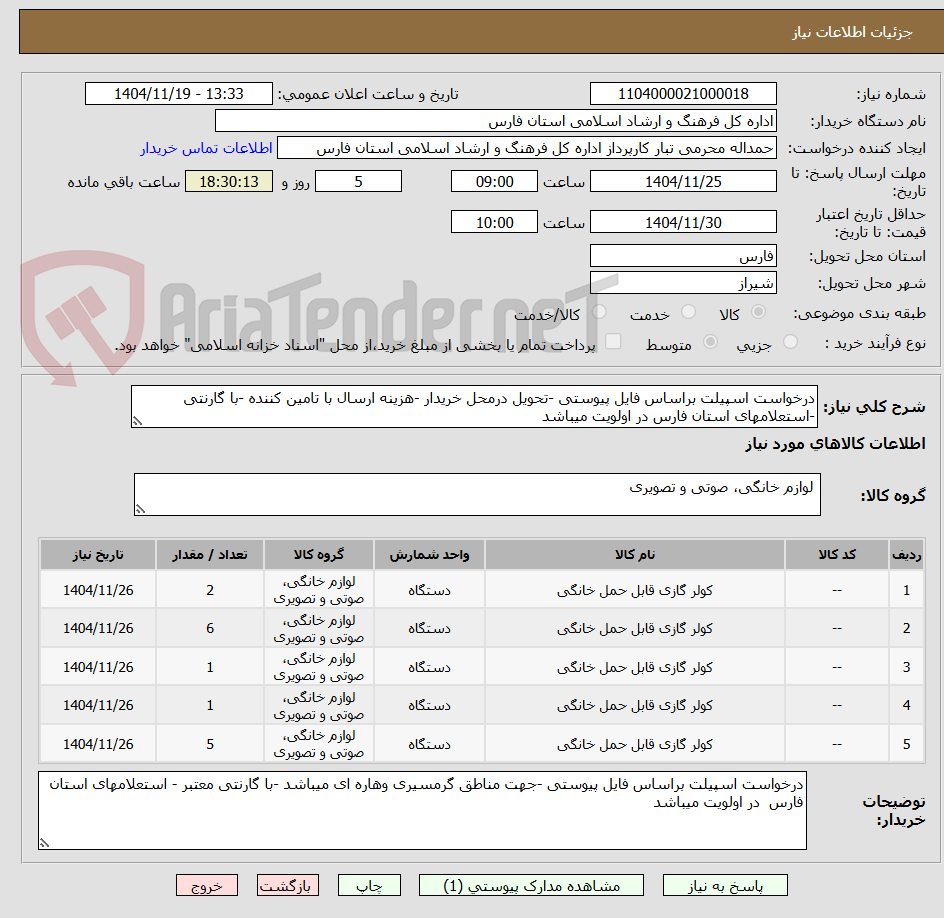Image resolution: width=944 pixels, height=918 pixels.
Task: Click the 'گروه کالا' table column header
Action: click(319, 554)
